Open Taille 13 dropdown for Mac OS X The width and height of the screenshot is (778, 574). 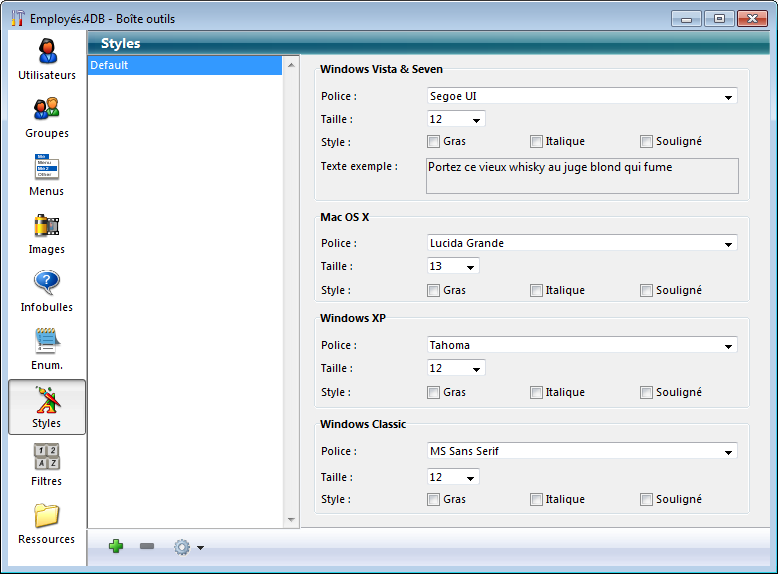click(453, 266)
